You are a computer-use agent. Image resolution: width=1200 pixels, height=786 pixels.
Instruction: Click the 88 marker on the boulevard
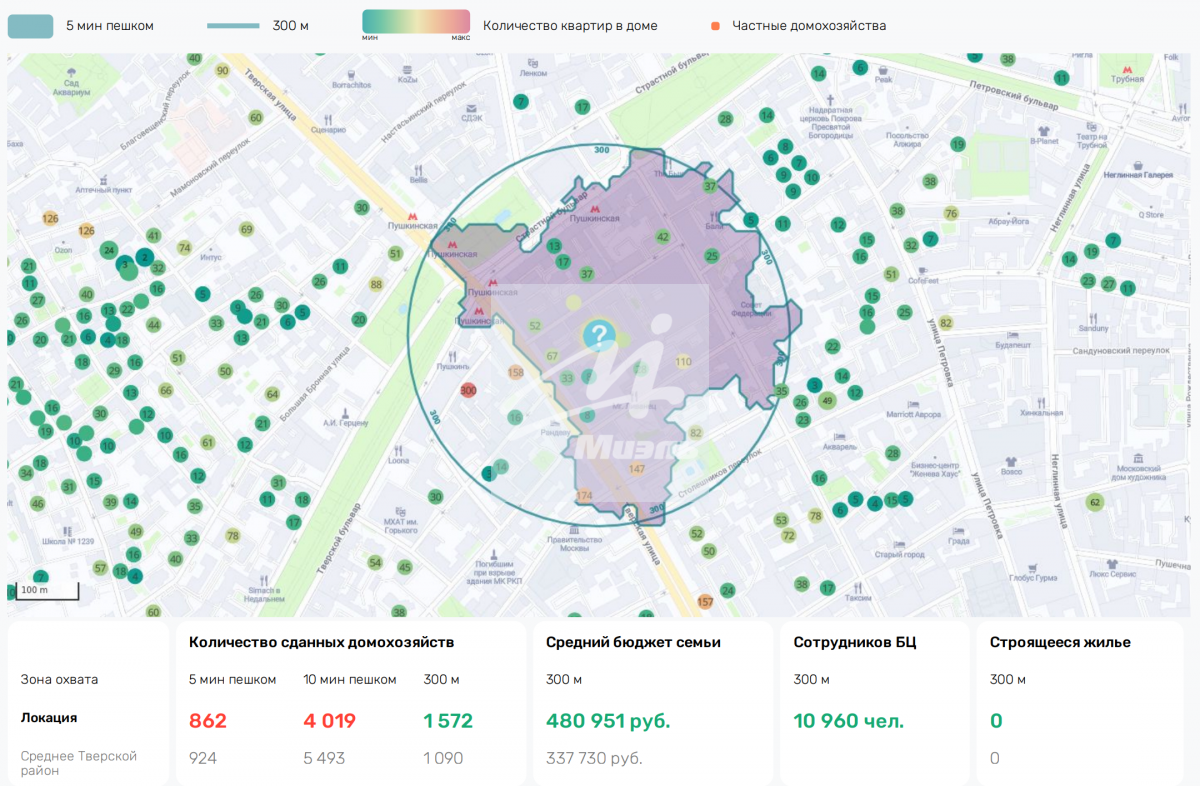click(x=376, y=285)
